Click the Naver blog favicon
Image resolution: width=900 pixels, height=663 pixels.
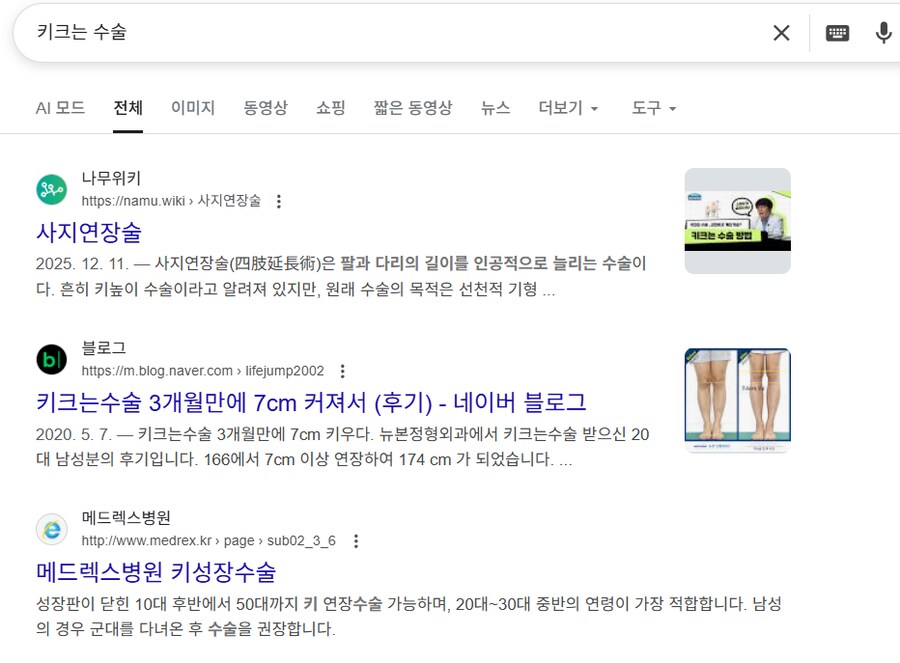(52, 360)
